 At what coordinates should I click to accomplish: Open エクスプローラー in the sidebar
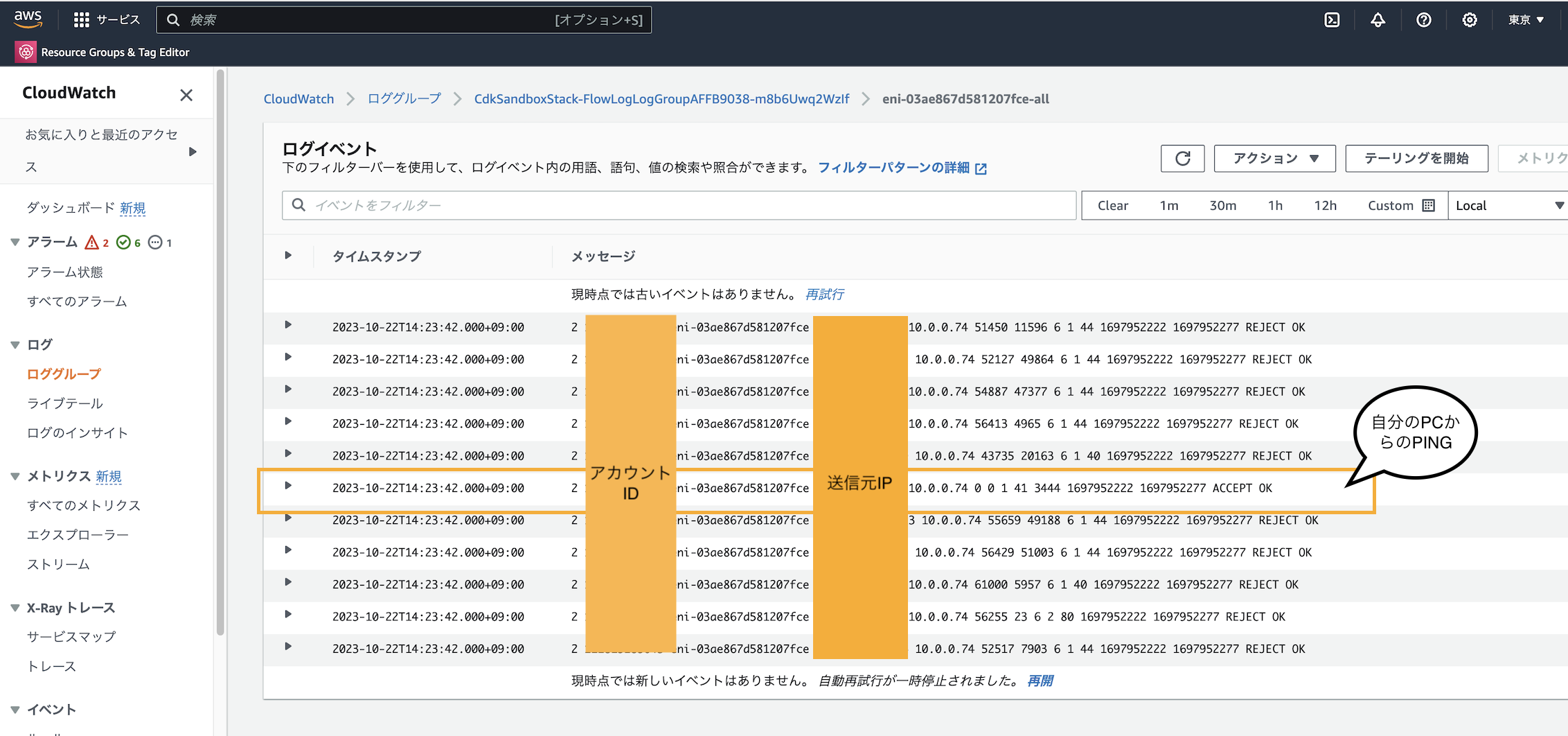tap(78, 535)
